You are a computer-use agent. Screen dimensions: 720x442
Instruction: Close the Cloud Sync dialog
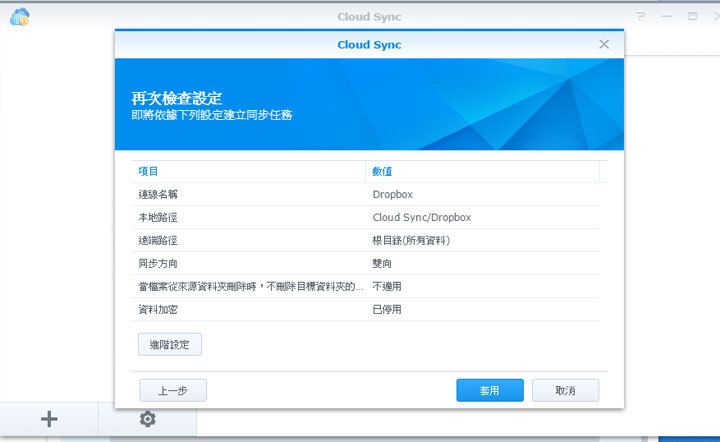tap(604, 44)
